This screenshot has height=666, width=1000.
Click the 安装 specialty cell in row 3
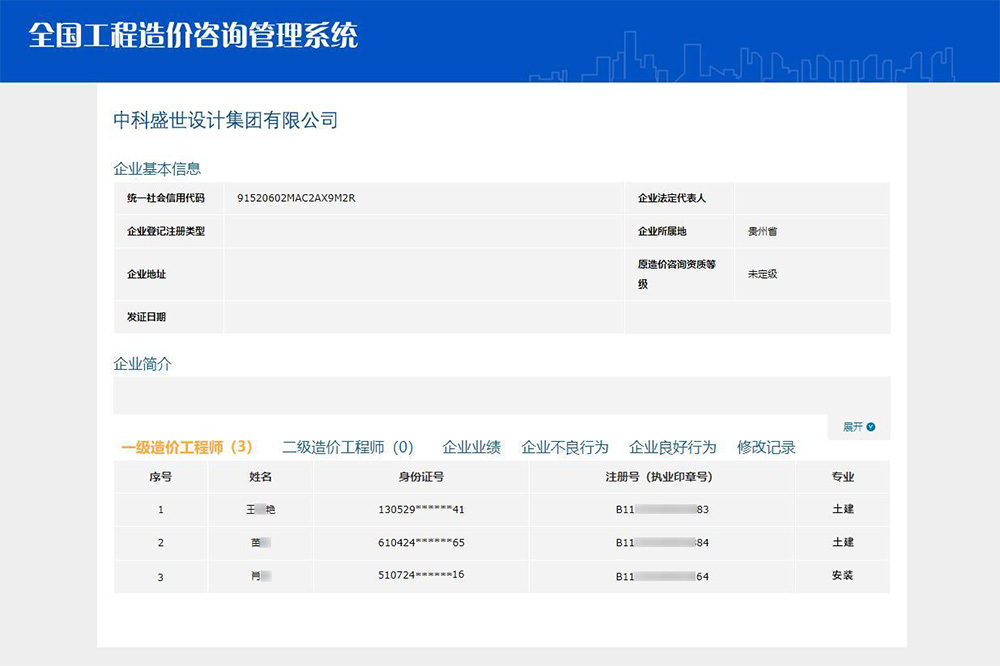pos(842,575)
